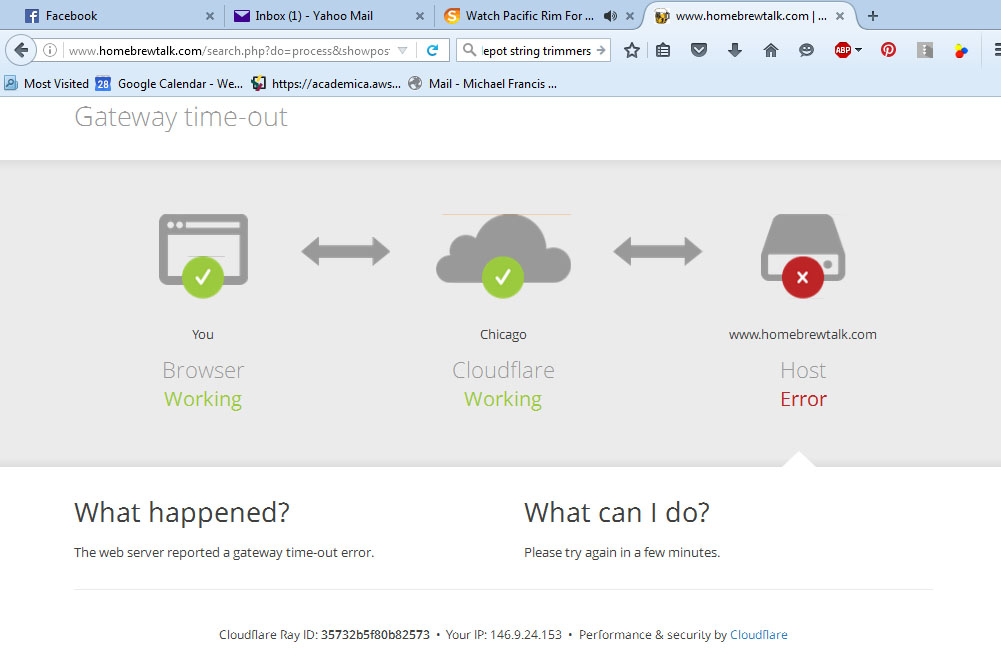Click the Gateway time-out heading
The width and height of the screenshot is (1001, 660).
[x=181, y=117]
